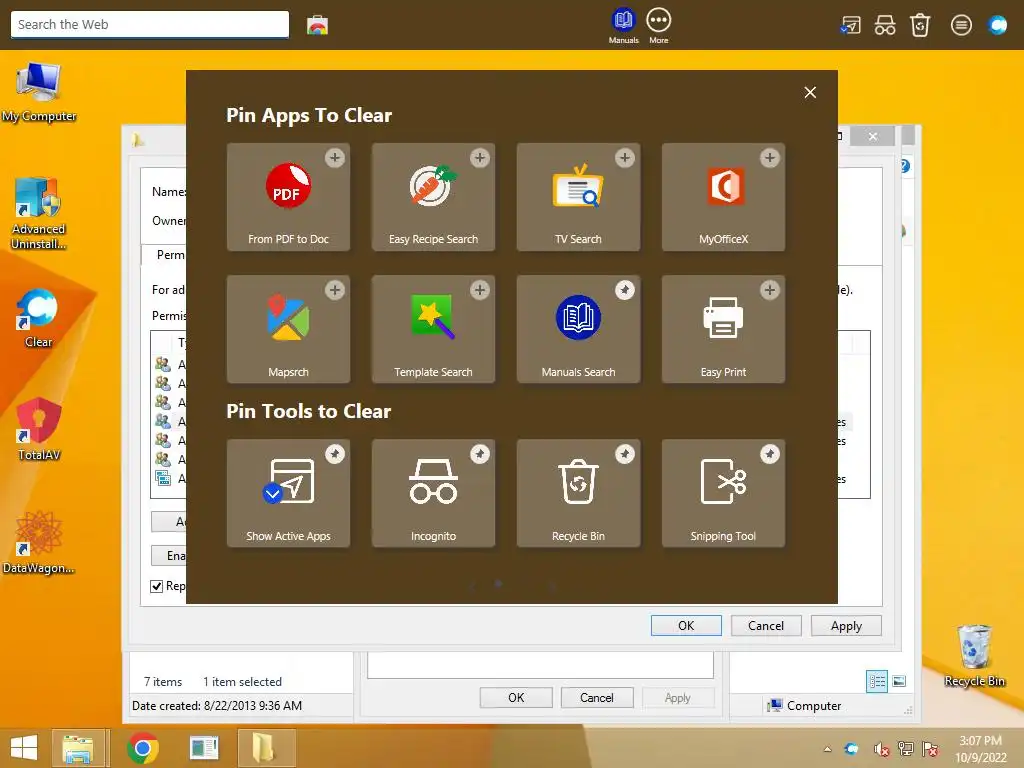Click Cancel in the lower properties window
Screen dimensions: 1024x768
tap(596, 697)
